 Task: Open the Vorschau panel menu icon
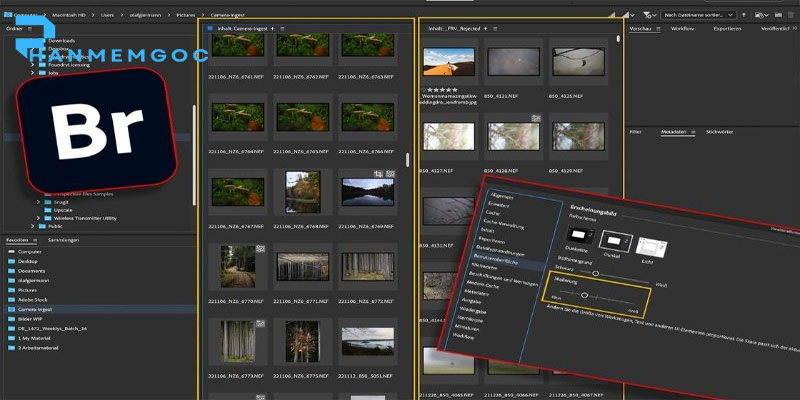tap(658, 29)
